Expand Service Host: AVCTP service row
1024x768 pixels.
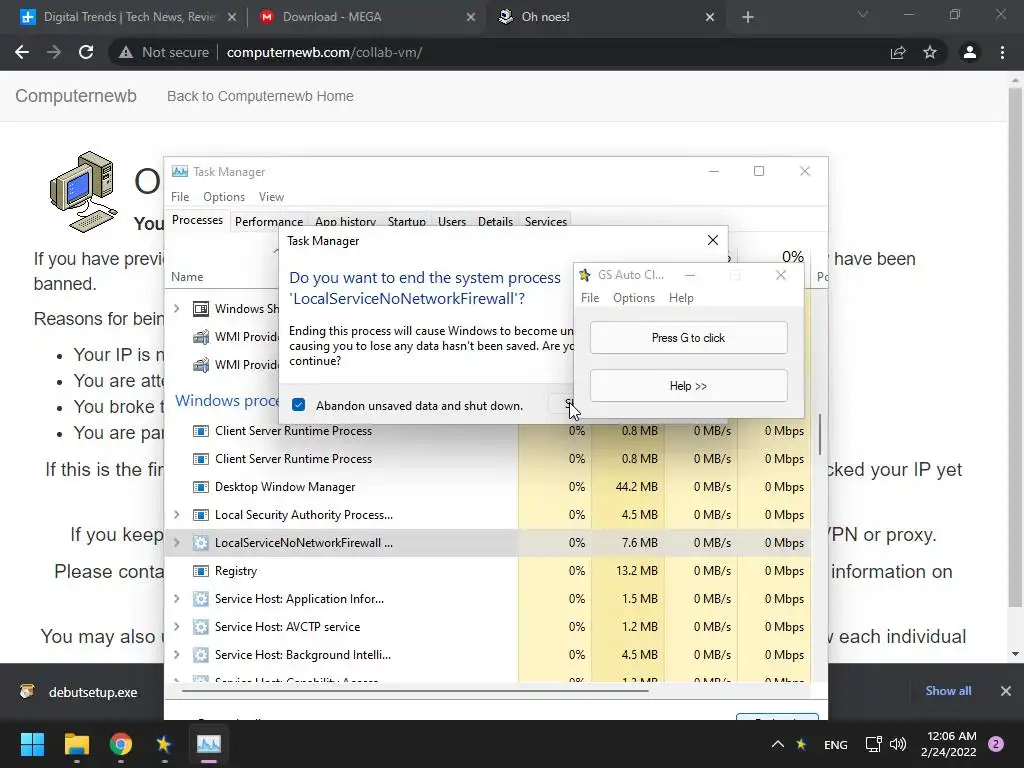click(176, 626)
